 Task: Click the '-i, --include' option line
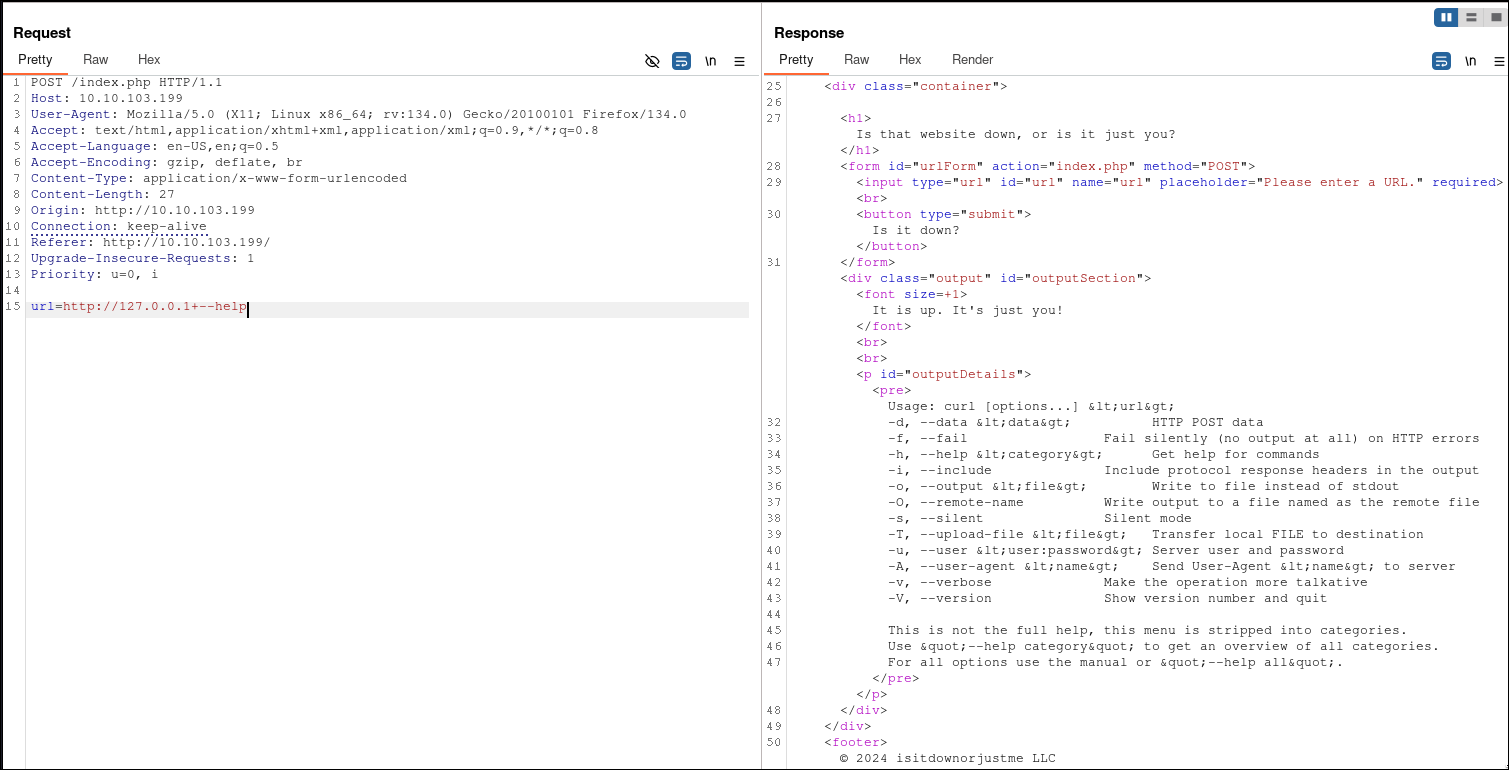click(1184, 470)
